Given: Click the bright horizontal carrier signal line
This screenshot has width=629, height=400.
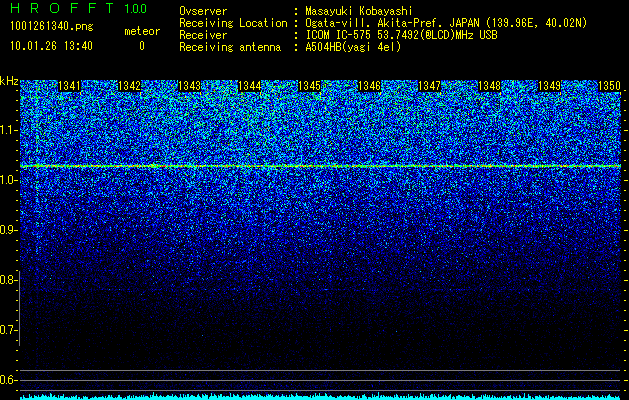Looking at the screenshot, I should pyautogui.click(x=321, y=166).
